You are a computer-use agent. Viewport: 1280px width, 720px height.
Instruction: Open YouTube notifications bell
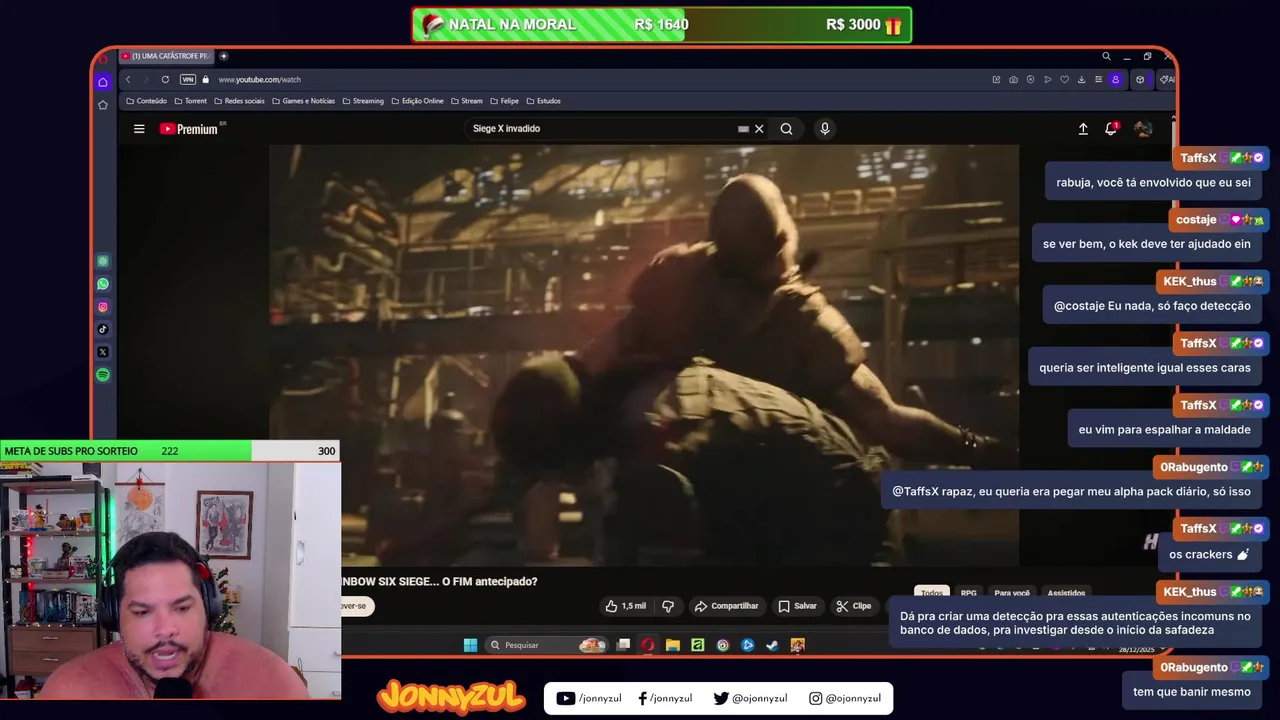(1111, 129)
